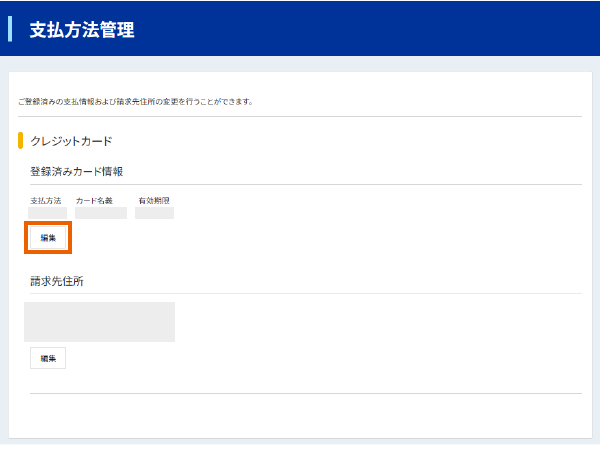
Task: Click the カード名義 field label
Action: (94, 201)
